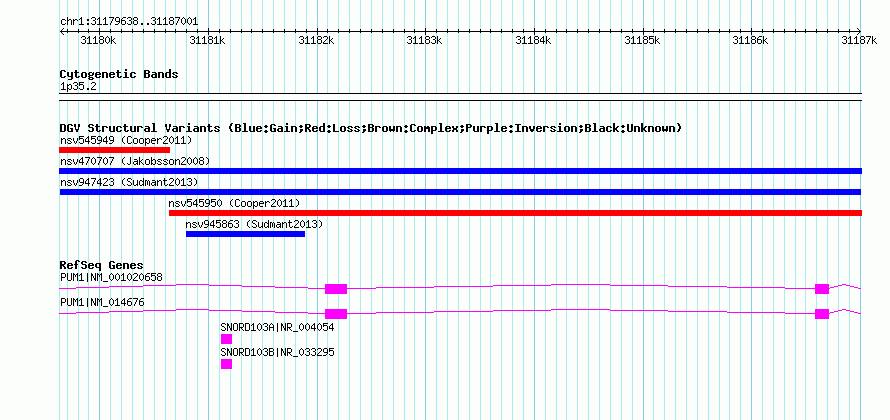The image size is (890, 420).
Task: Click the DGV Structural Variants track title
Action: tap(371, 128)
